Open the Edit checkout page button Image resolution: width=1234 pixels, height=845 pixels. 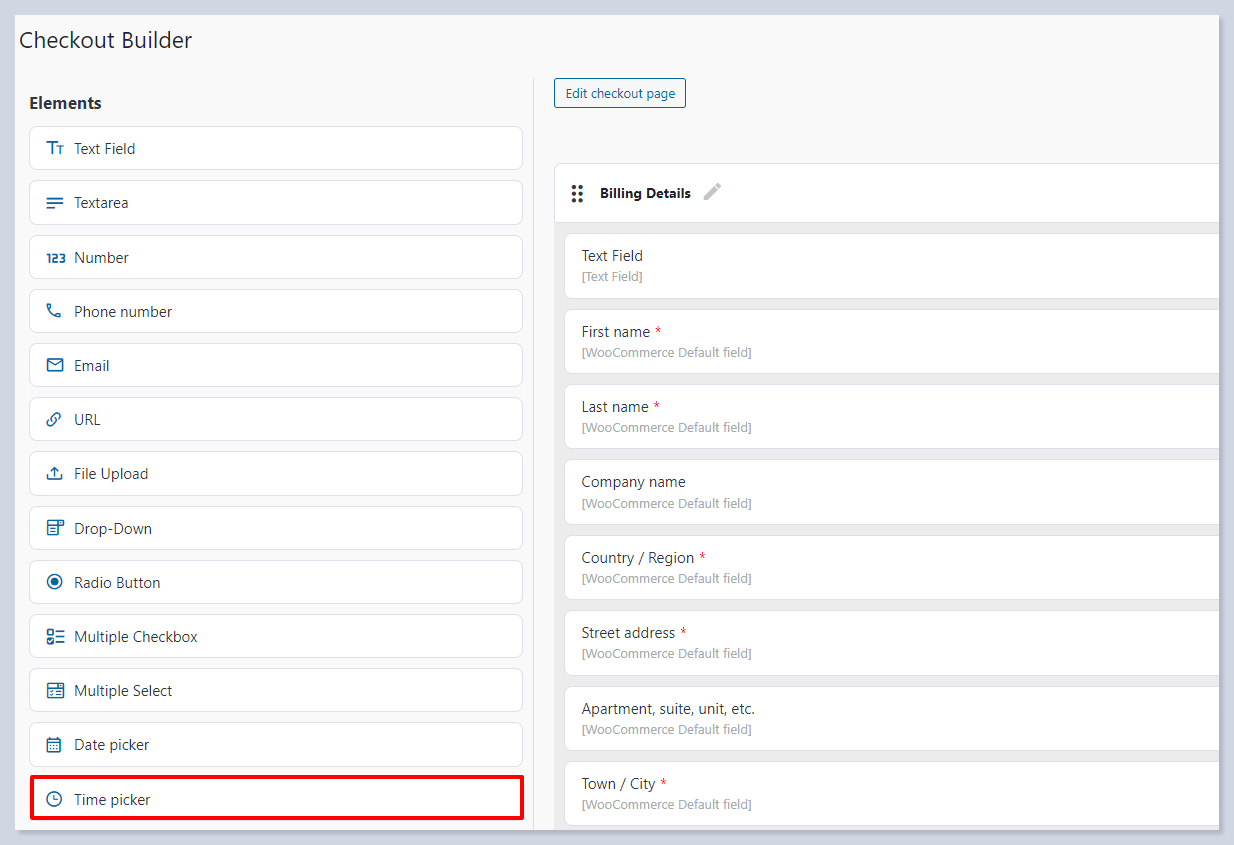[x=620, y=93]
